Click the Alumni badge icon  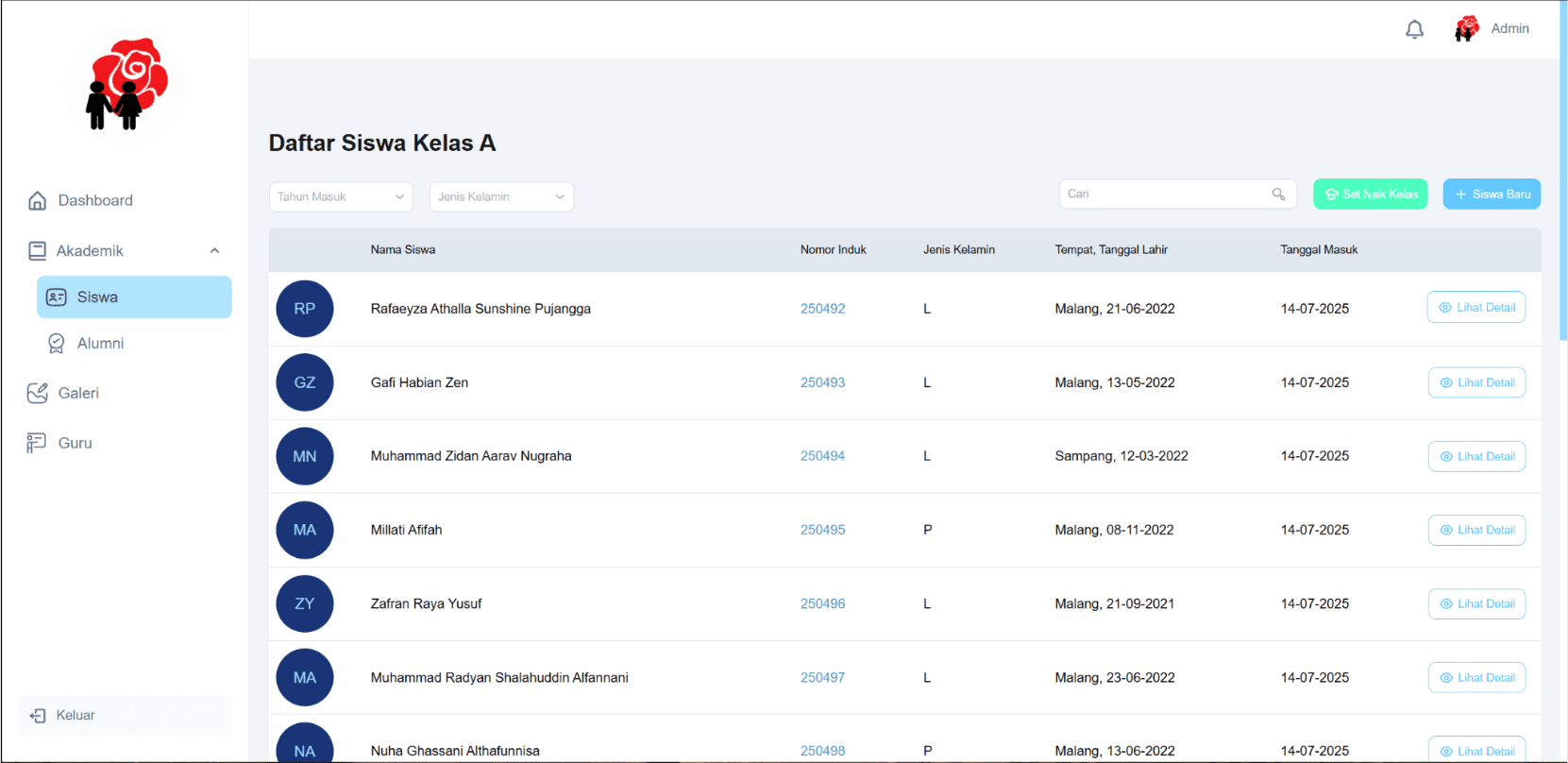(x=57, y=343)
